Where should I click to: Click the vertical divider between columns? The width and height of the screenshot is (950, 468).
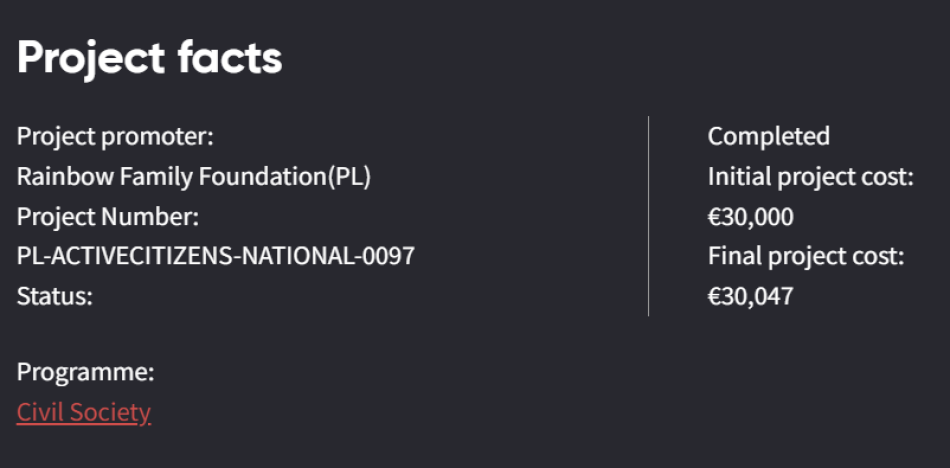(x=648, y=216)
